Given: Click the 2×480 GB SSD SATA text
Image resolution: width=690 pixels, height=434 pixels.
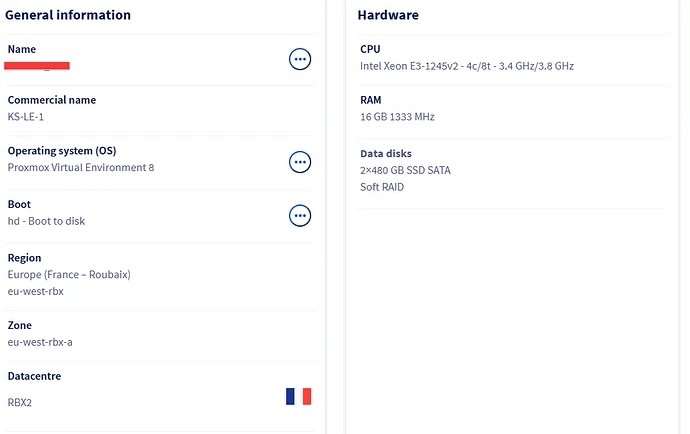Looking at the screenshot, I should [405, 170].
